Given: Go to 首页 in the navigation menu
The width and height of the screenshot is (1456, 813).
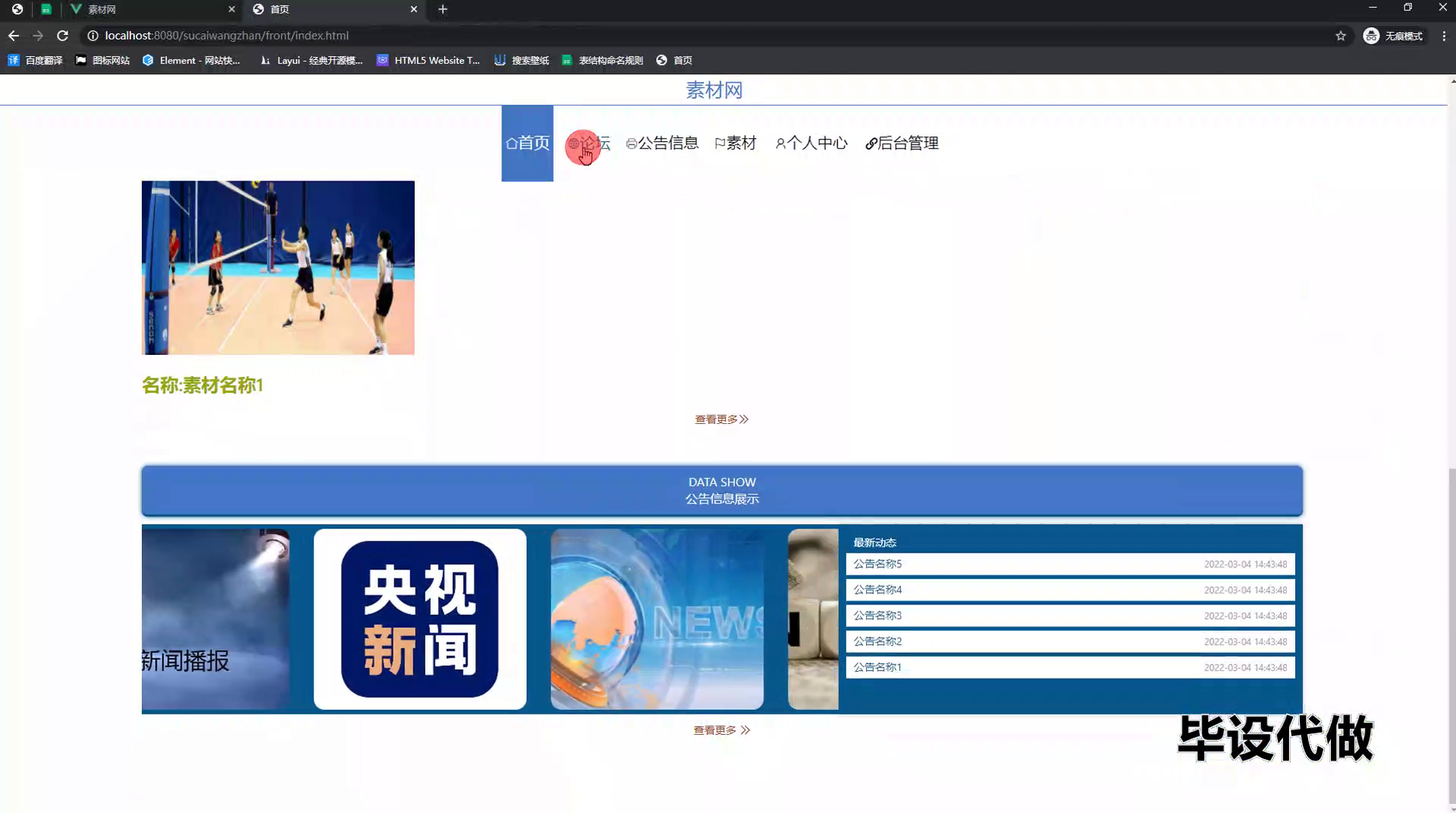Looking at the screenshot, I should pos(527,143).
